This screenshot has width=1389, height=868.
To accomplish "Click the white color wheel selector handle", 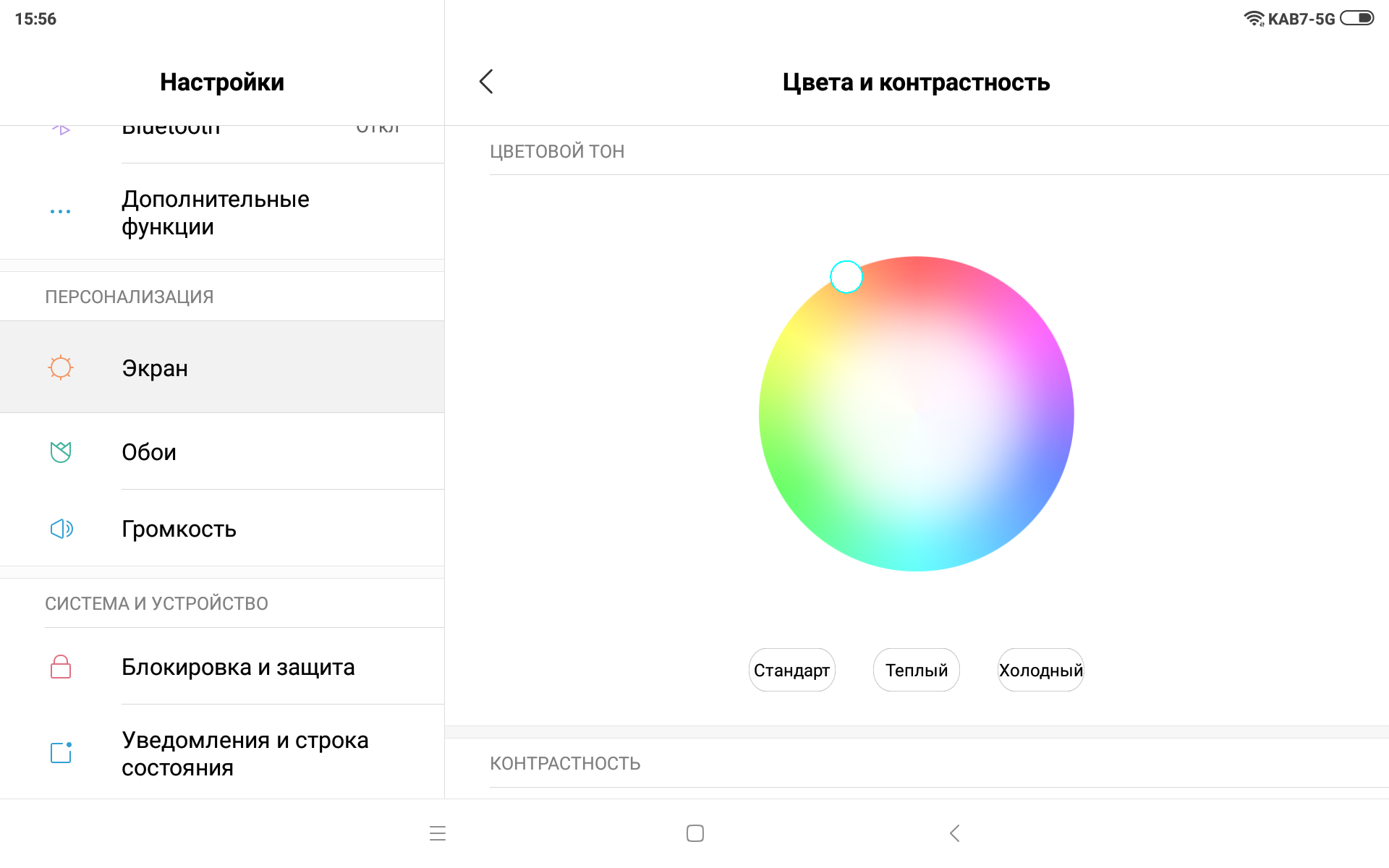I will click(x=846, y=277).
